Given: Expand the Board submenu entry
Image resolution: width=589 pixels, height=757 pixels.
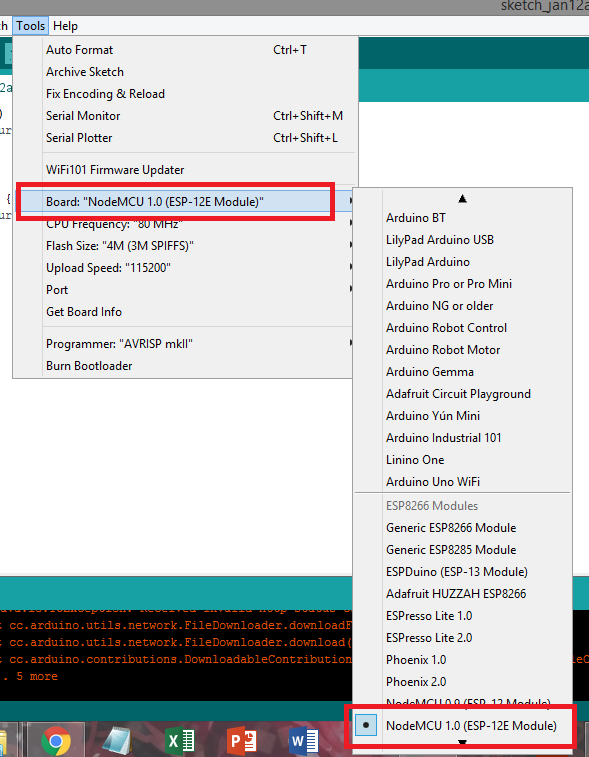Looking at the screenshot, I should click(x=185, y=202).
